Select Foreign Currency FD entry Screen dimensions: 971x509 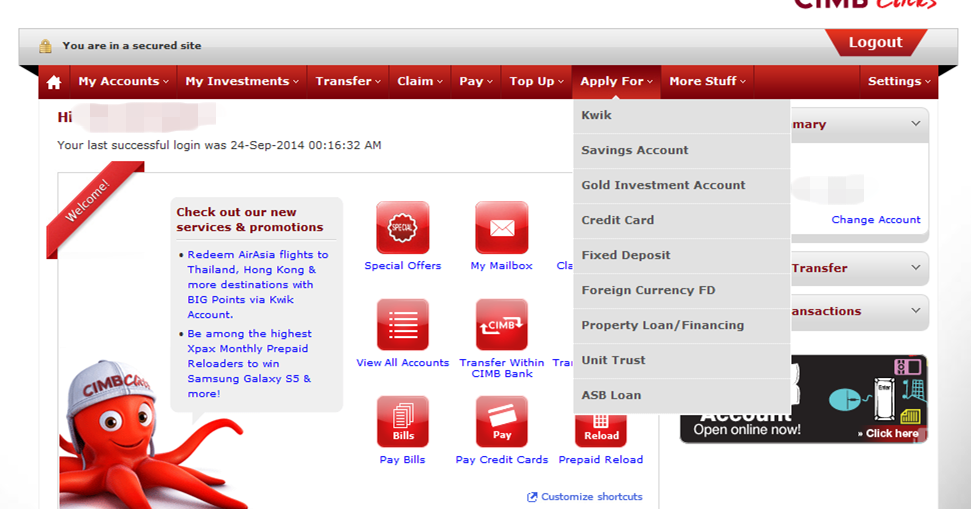coord(681,290)
